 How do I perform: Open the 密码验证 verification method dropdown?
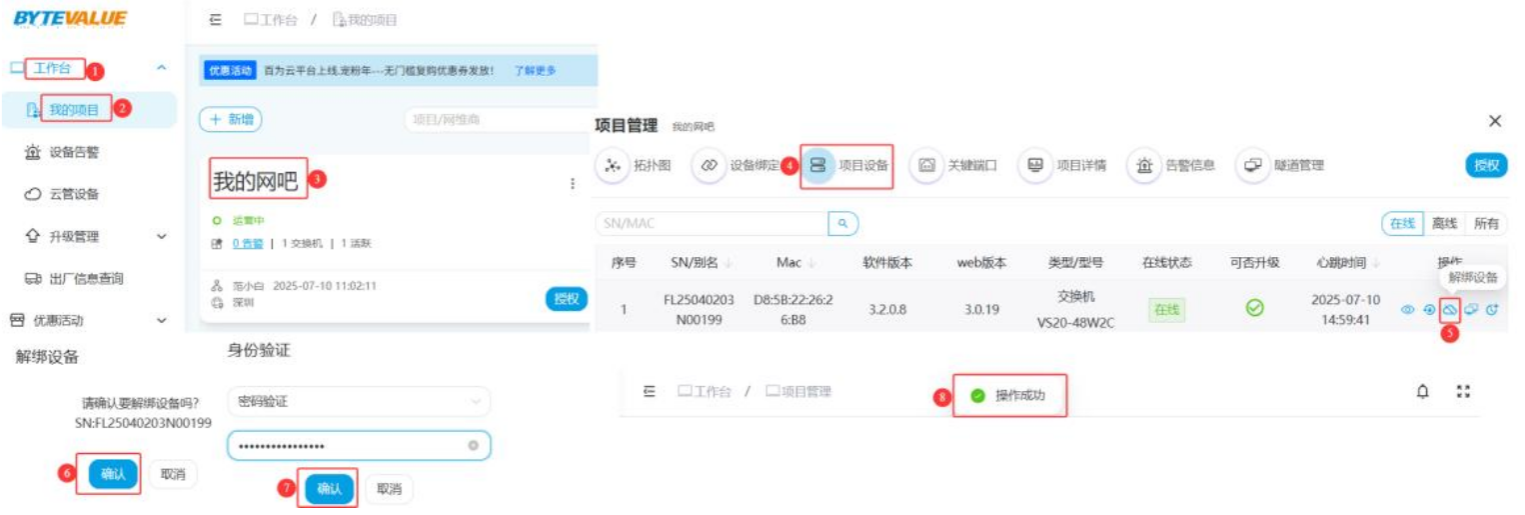click(x=358, y=401)
